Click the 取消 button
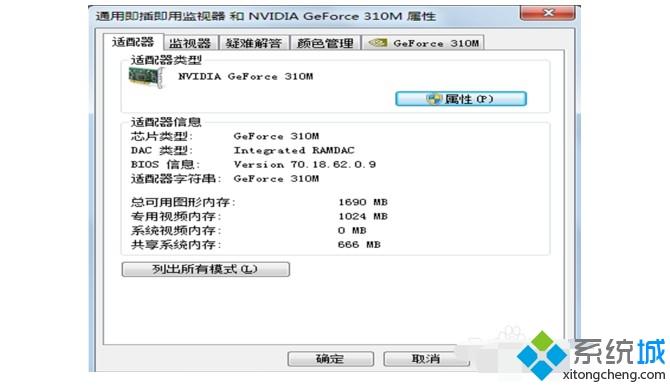The width and height of the screenshot is (670, 385). tap(426, 359)
